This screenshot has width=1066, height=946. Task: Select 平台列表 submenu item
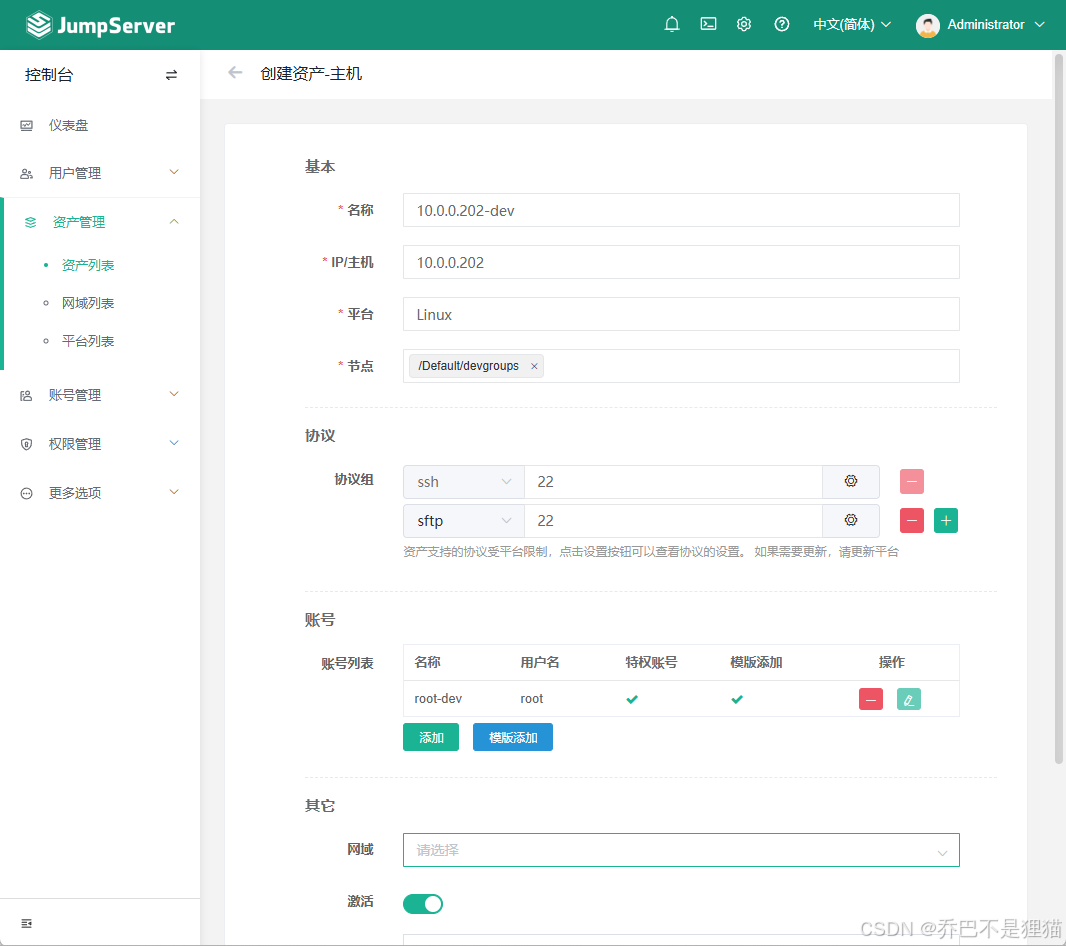[x=88, y=341]
